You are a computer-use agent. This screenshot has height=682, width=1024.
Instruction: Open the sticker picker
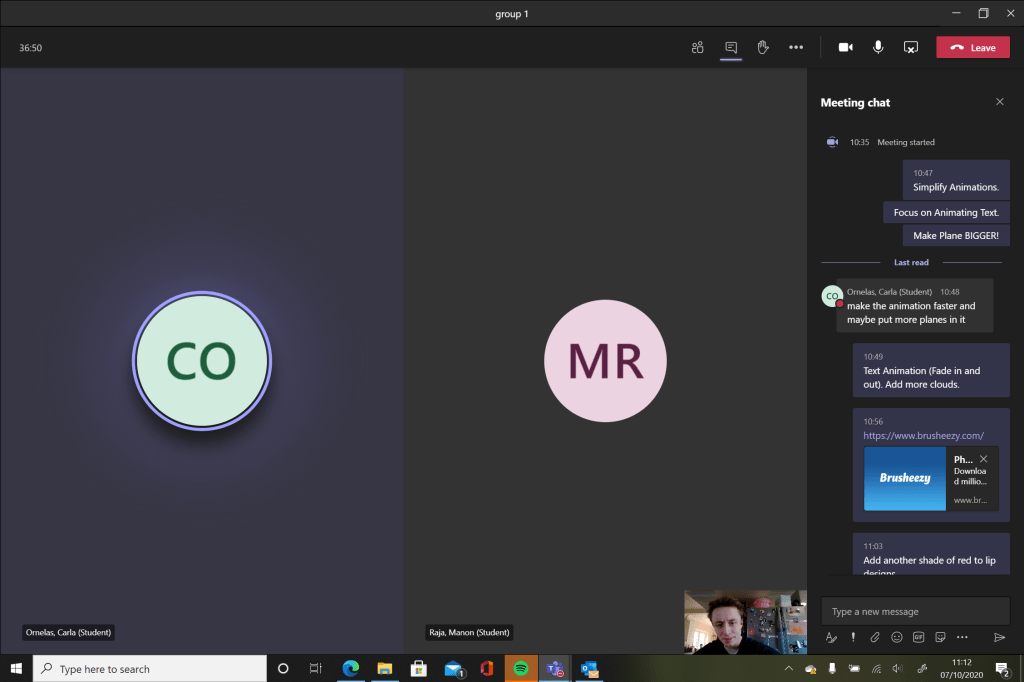click(940, 637)
